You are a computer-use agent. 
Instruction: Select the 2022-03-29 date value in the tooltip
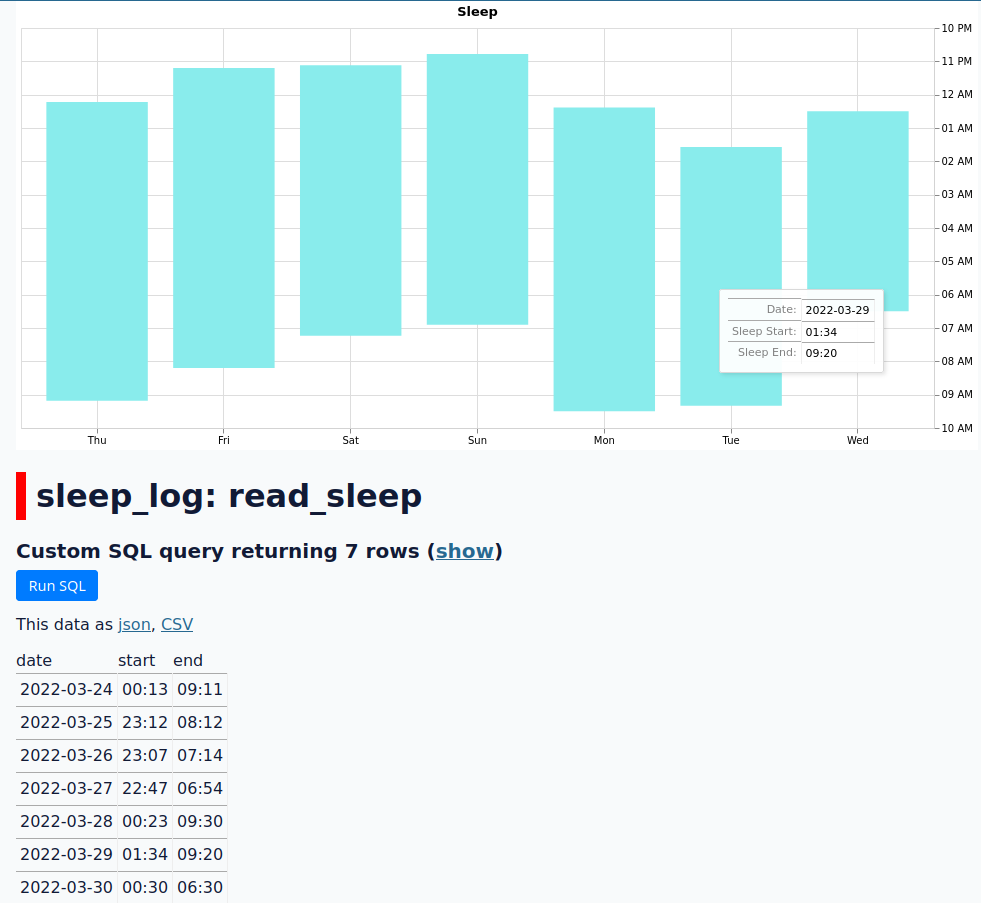[x=838, y=310]
